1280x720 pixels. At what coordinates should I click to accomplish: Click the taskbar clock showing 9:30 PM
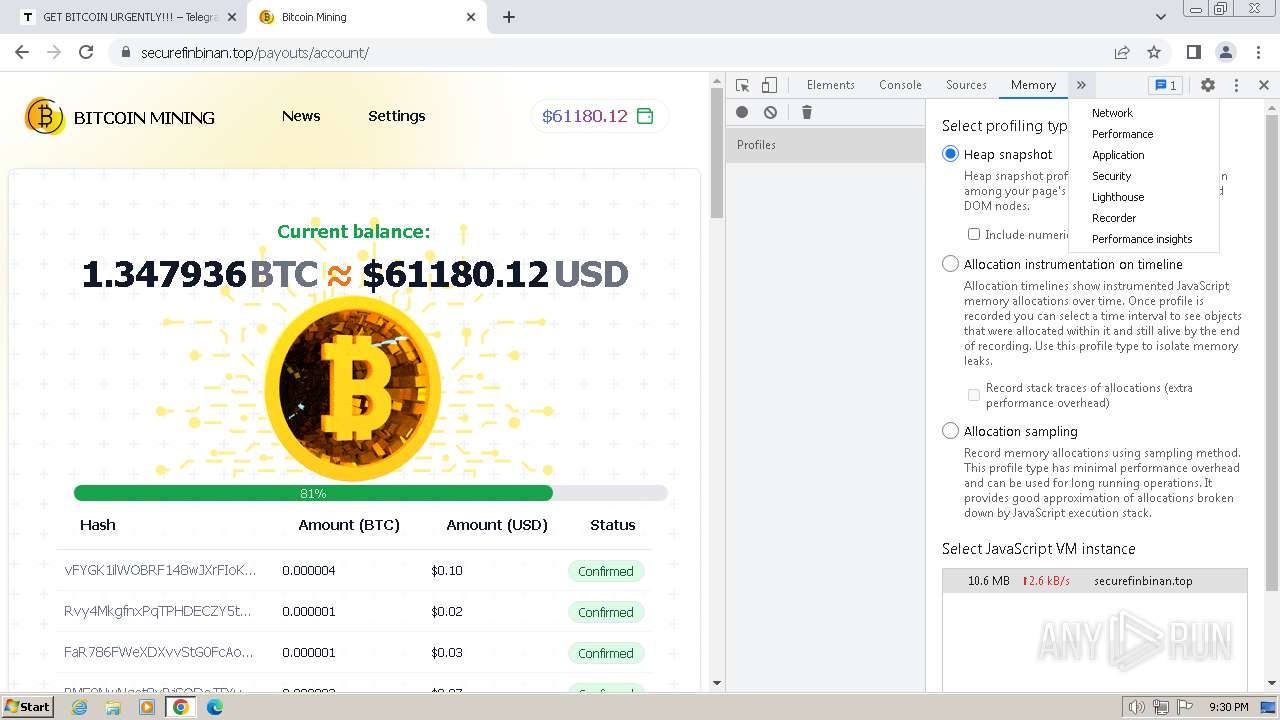(1229, 707)
